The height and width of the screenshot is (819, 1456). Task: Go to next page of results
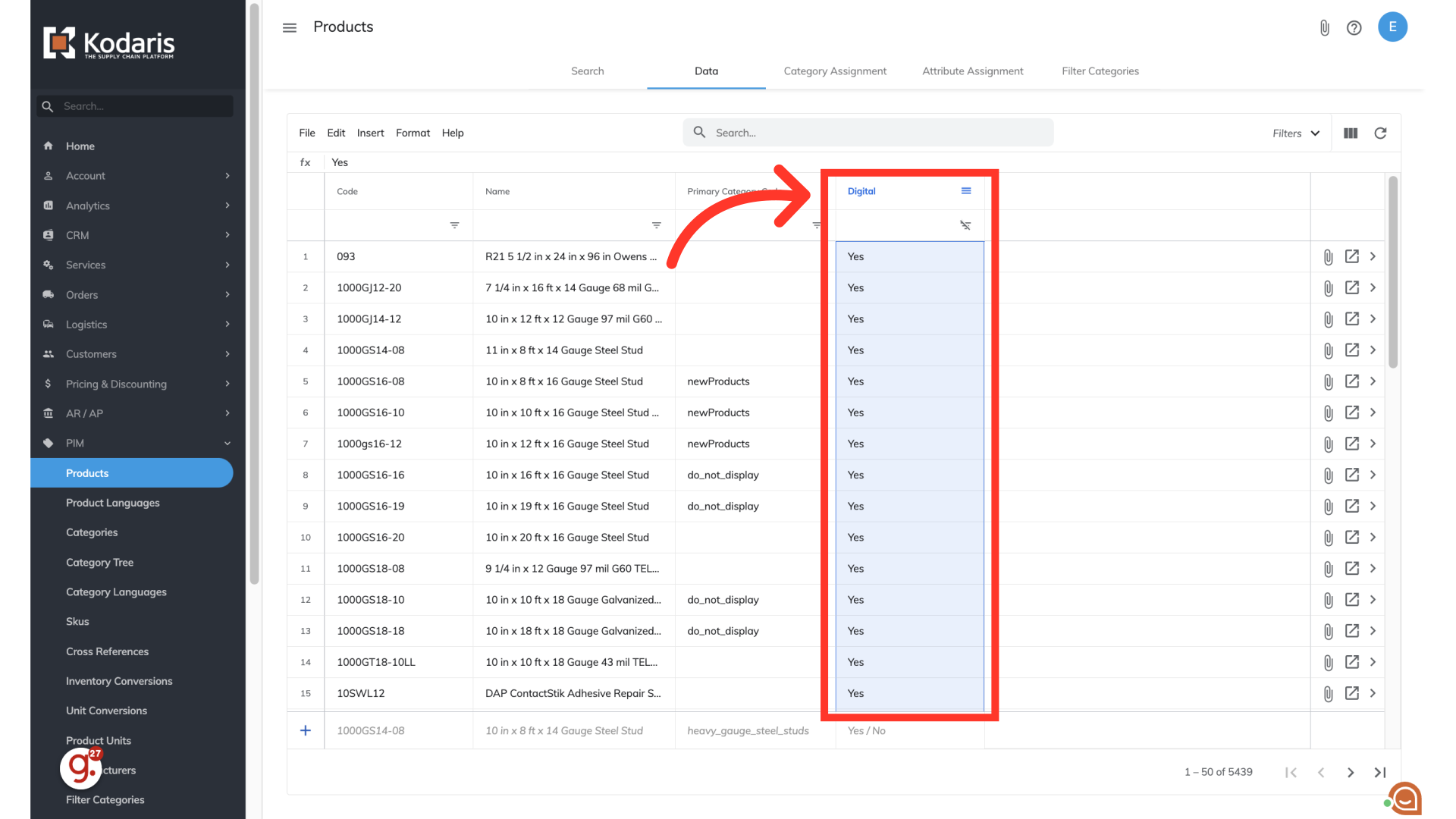pos(1350,772)
